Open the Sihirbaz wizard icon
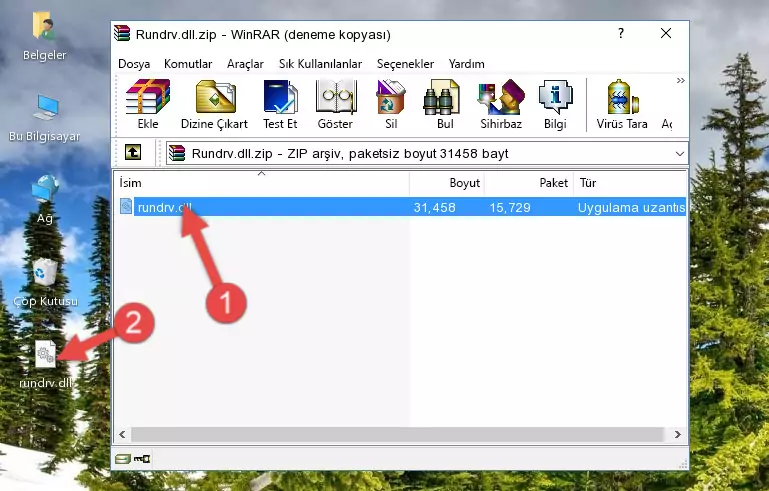The image size is (769, 491). click(x=501, y=104)
